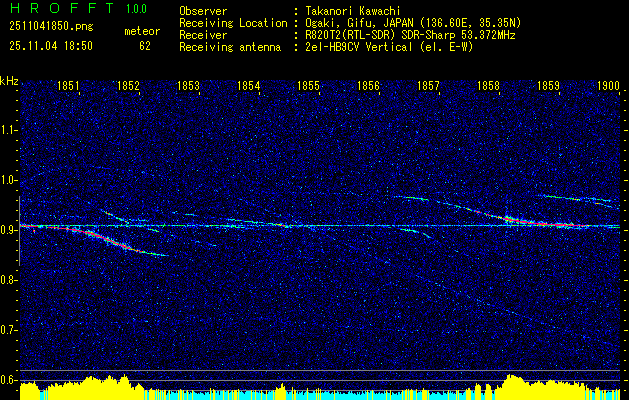Click the date stamp 25.11.04 18:50
The height and width of the screenshot is (400, 629).
click(51, 46)
